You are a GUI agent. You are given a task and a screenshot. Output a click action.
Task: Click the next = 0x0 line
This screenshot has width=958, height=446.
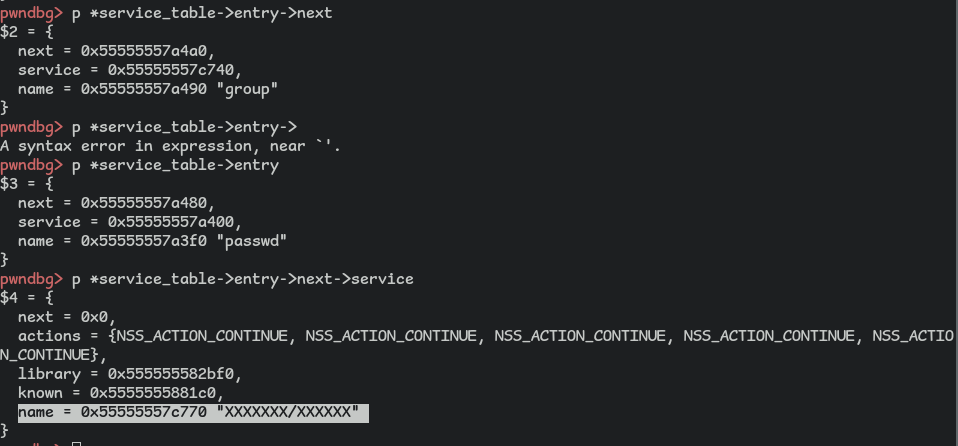tap(67, 317)
